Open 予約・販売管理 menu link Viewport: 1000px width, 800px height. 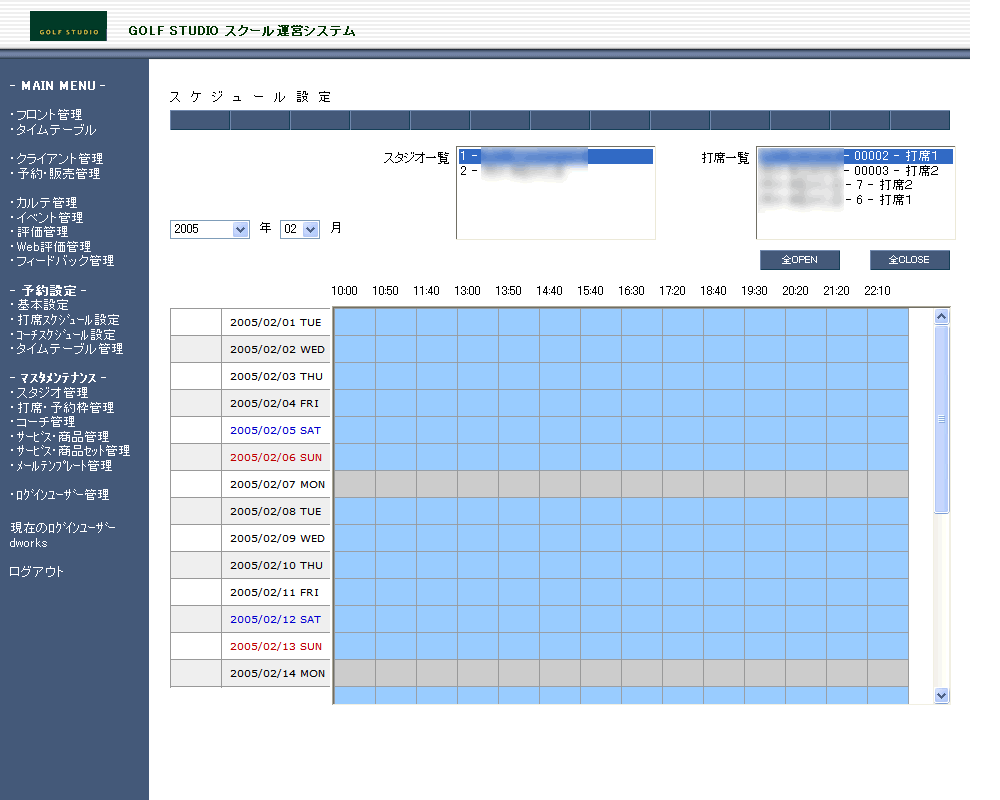click(x=58, y=174)
